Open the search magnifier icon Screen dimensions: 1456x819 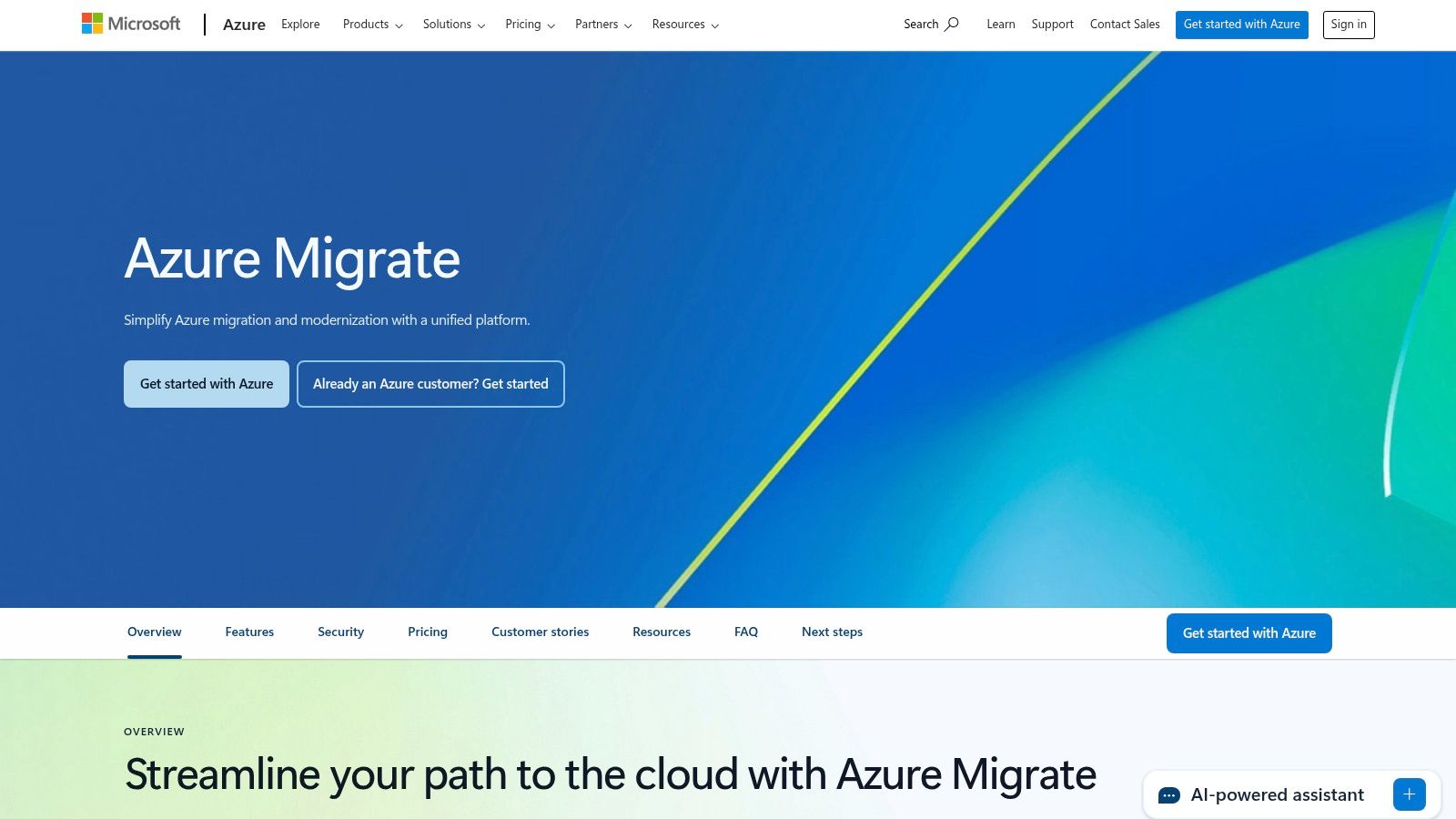[x=951, y=25]
